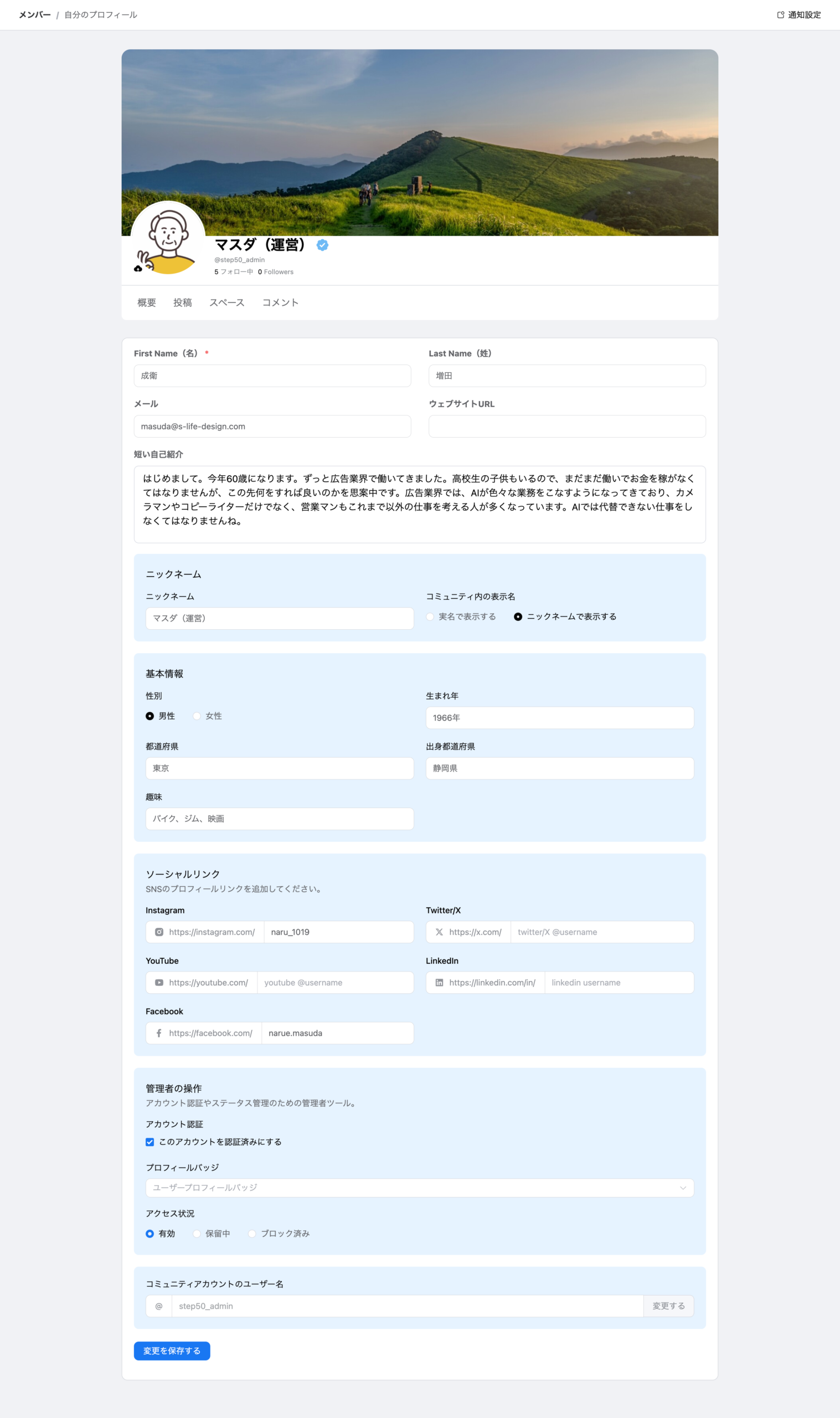
Task: Click the X logo icon in Twitter/X field
Action: click(x=439, y=932)
